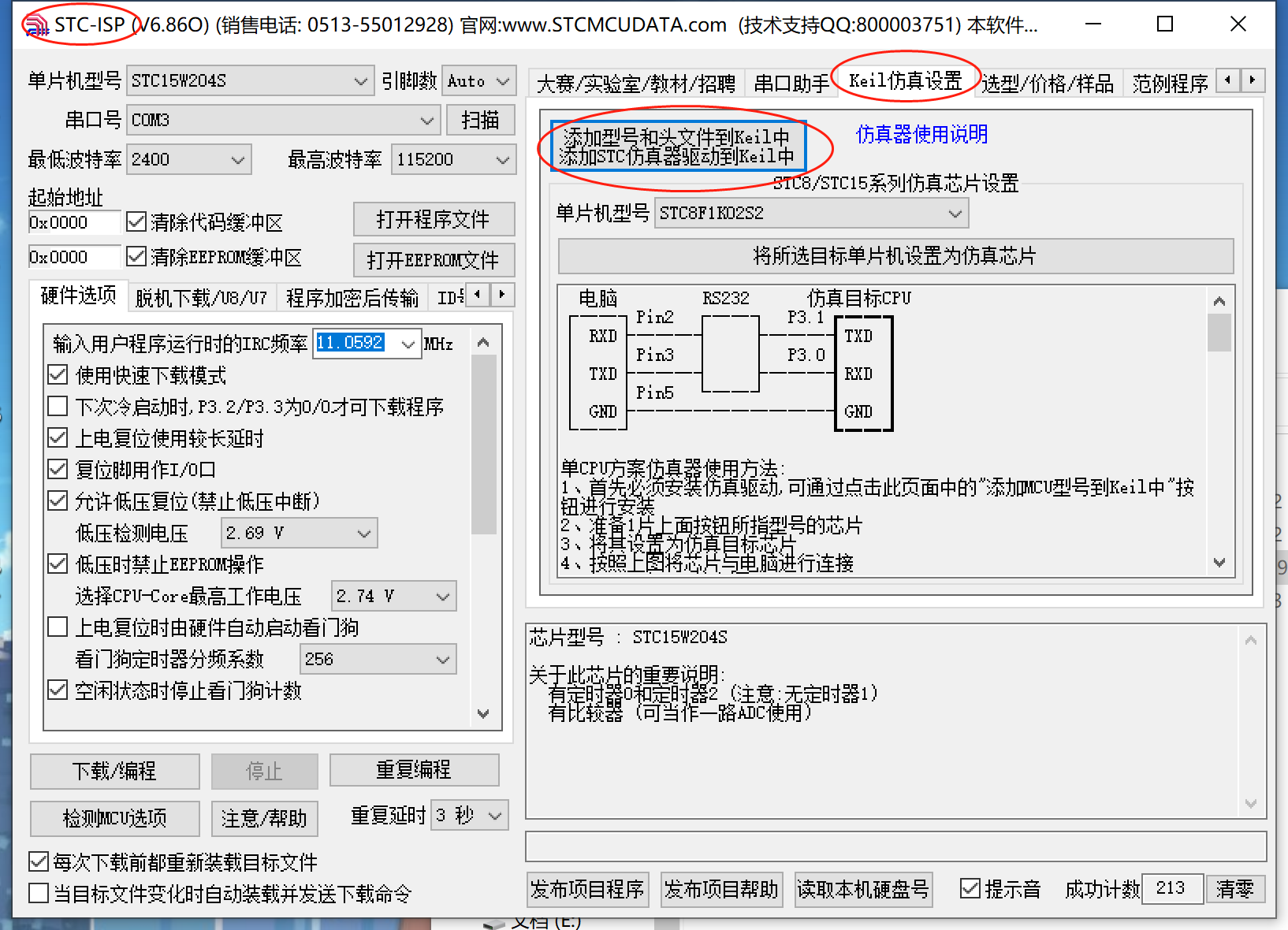Click 发布项目程序 button

click(x=587, y=890)
